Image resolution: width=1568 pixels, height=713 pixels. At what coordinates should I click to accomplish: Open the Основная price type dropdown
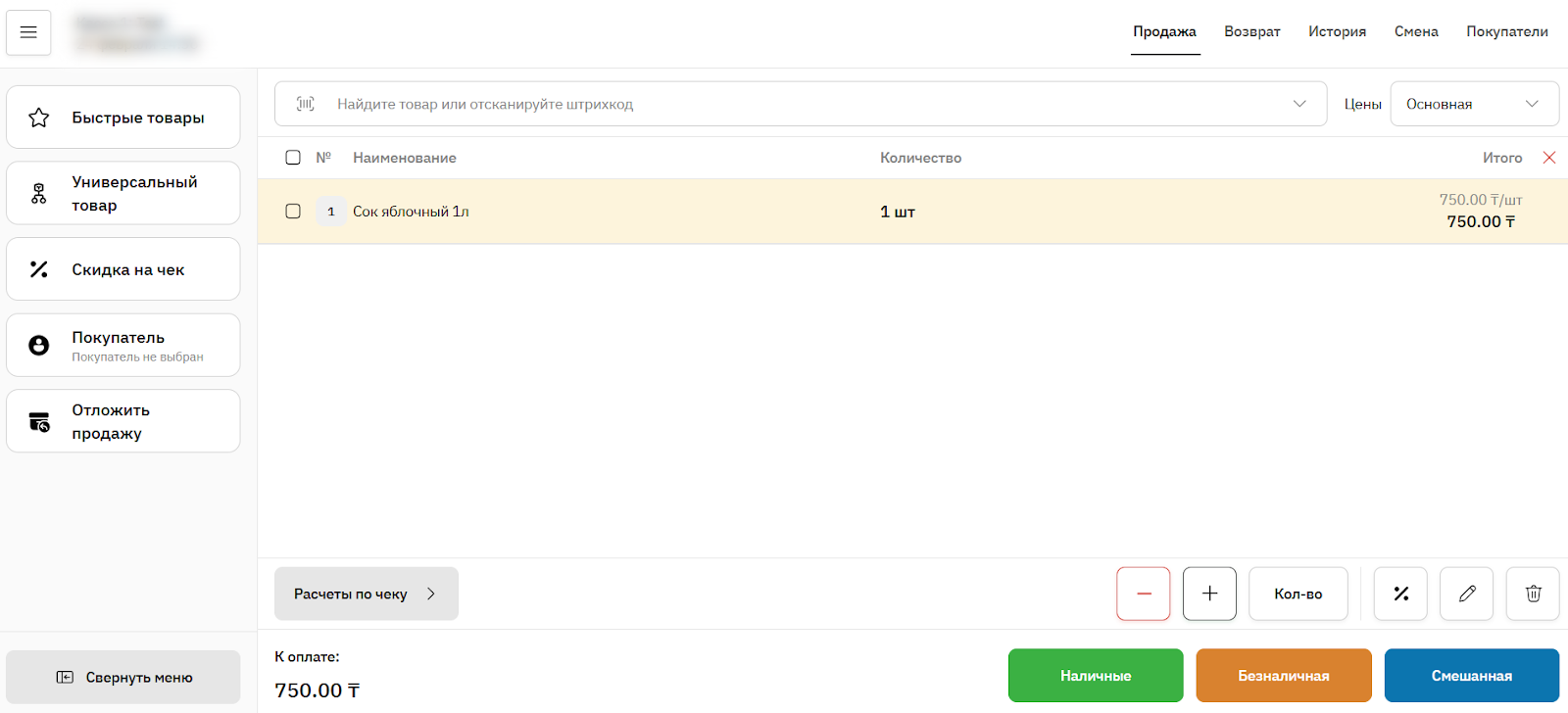coord(1474,104)
